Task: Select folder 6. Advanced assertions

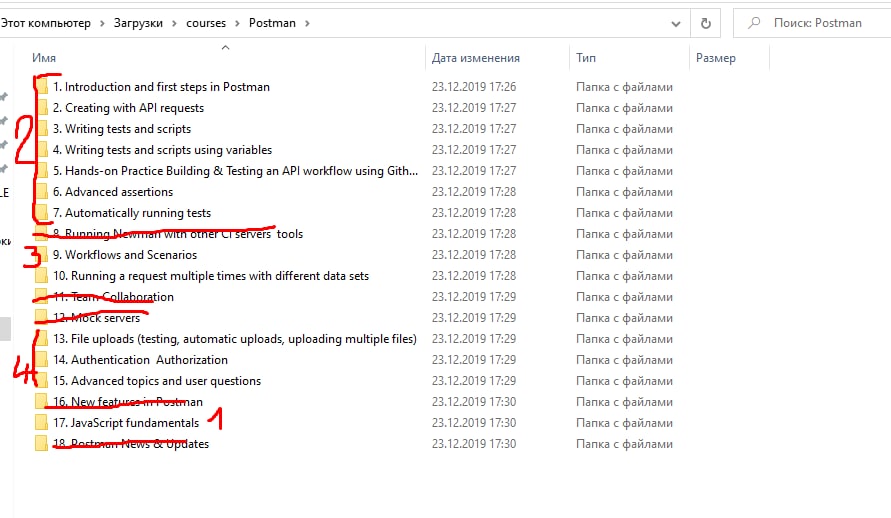Action: click(x=113, y=192)
